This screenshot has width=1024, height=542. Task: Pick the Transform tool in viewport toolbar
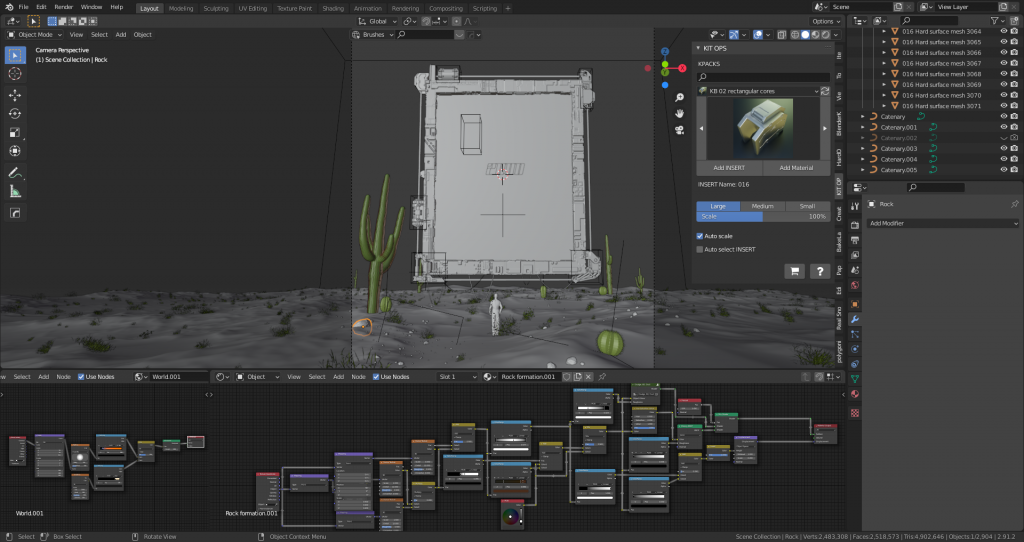(x=14, y=151)
